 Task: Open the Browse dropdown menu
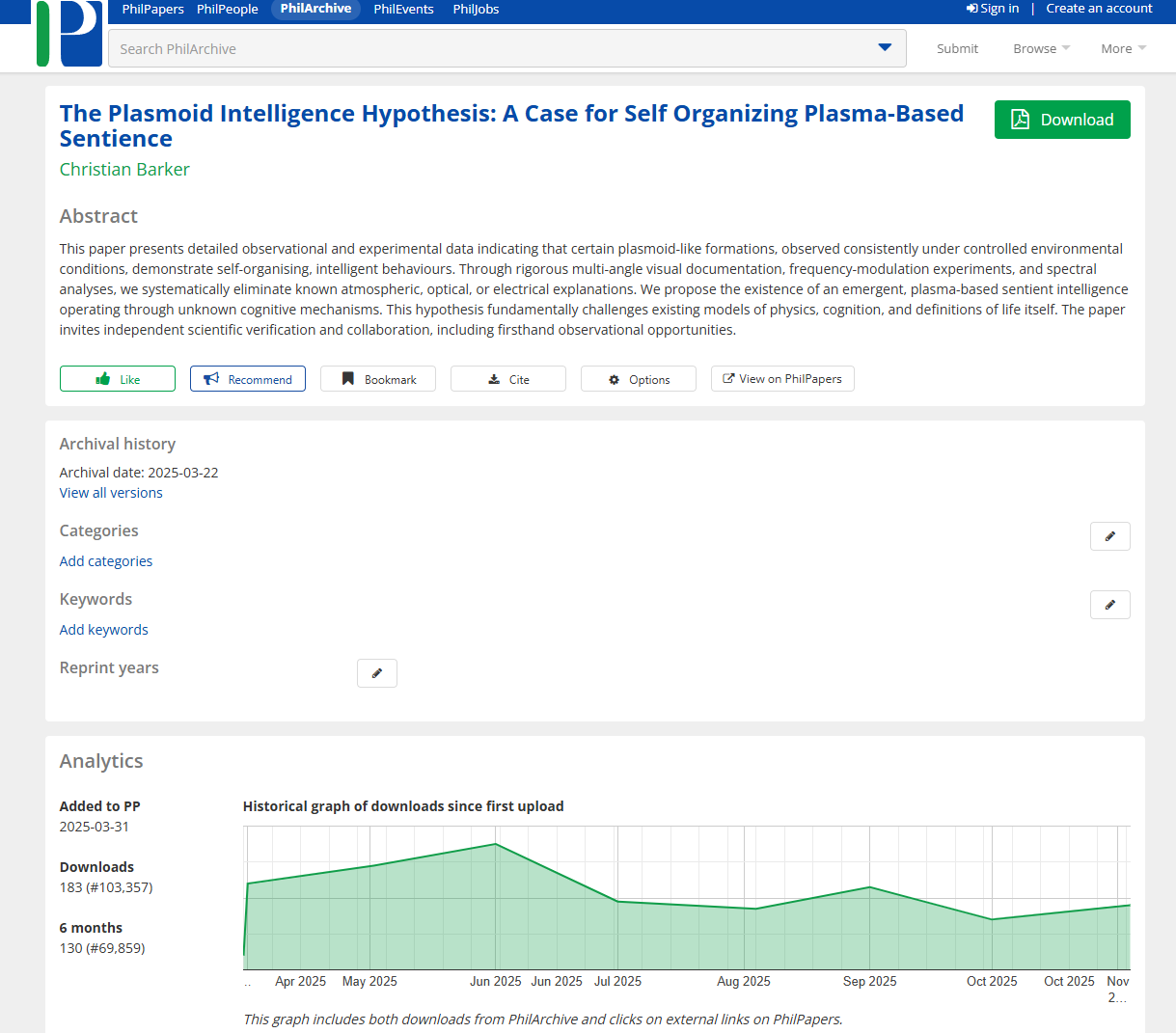[x=1041, y=48]
